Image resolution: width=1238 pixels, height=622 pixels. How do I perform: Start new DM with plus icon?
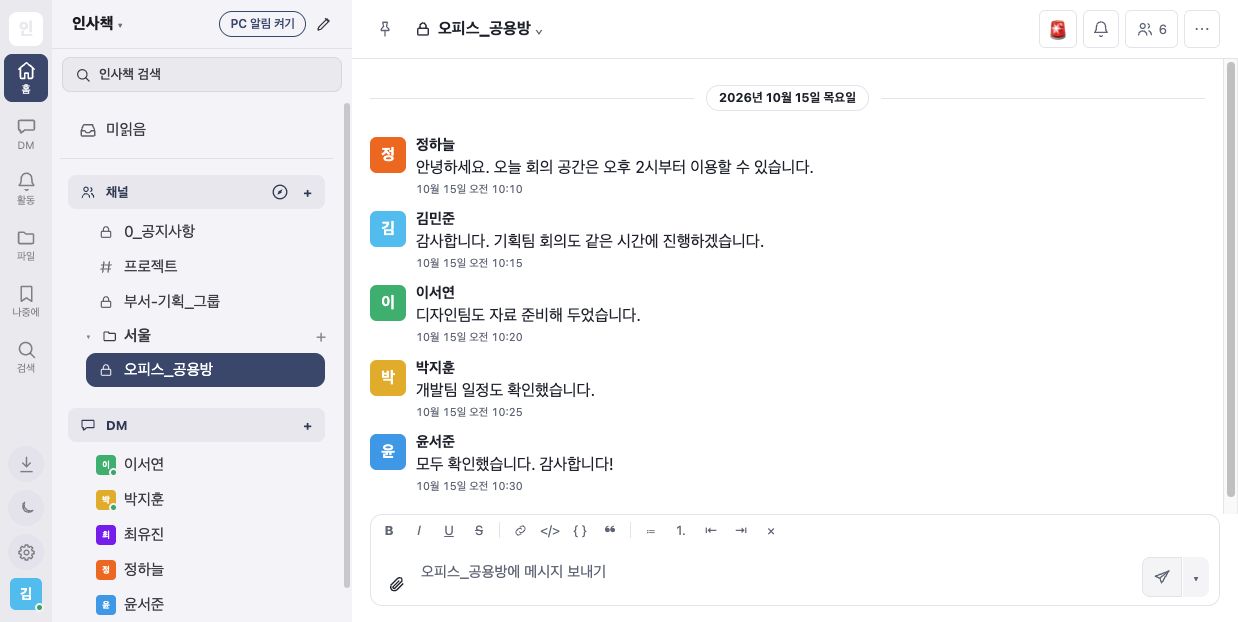tap(307, 426)
